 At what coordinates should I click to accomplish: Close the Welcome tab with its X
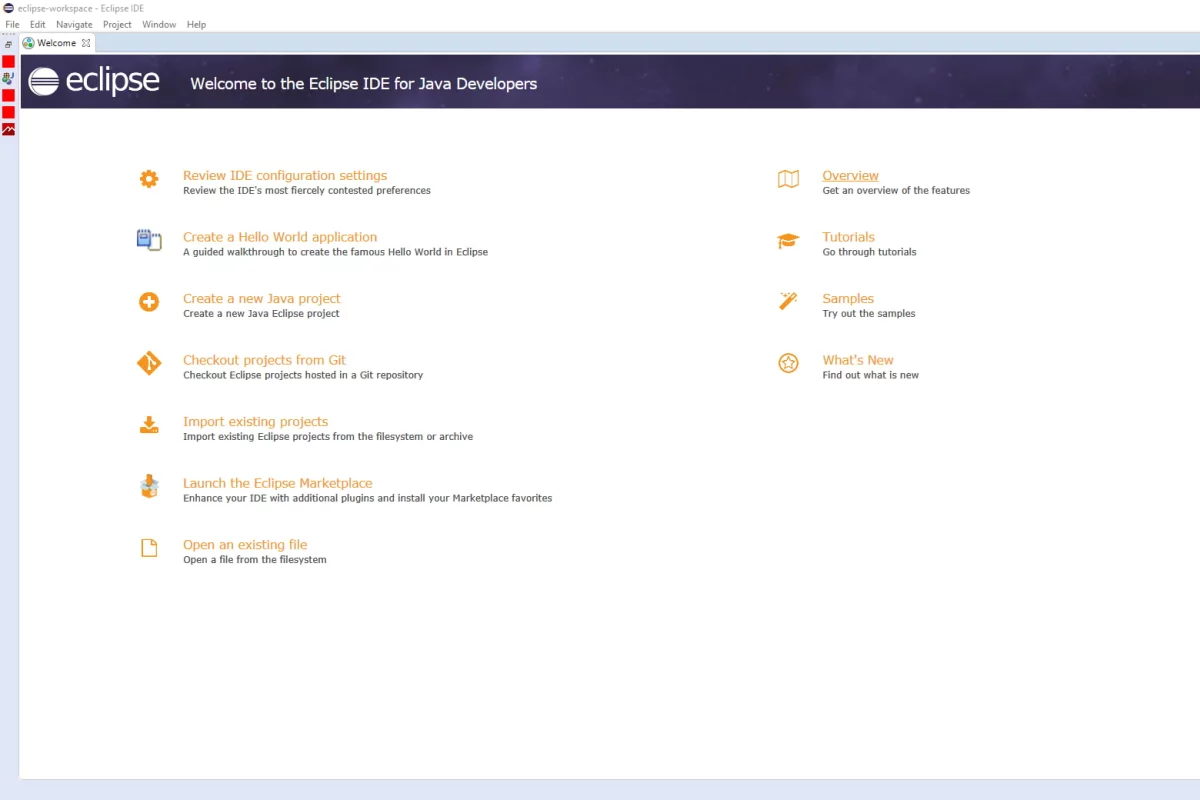tap(86, 43)
